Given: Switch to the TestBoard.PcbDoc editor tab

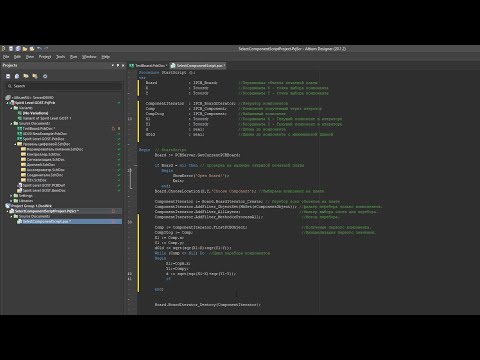Looking at the screenshot, I should click(148, 66).
